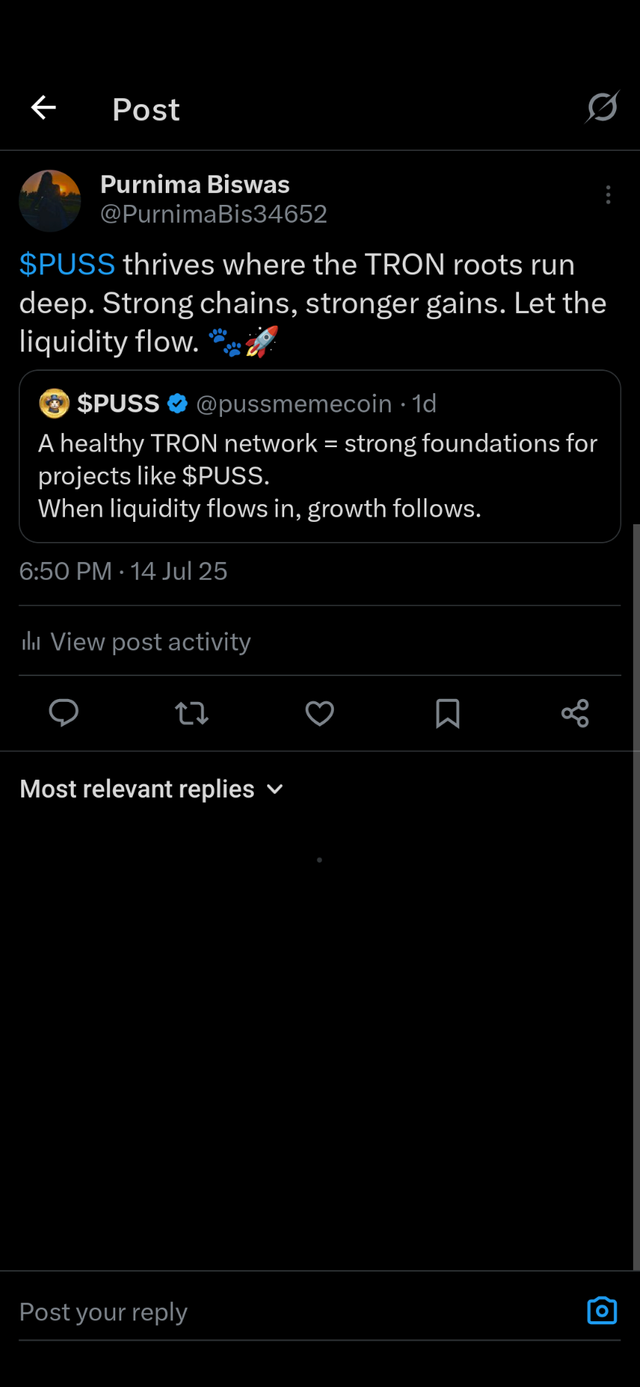The image size is (640, 1387).
Task: Open the $PUSS cashtag link in post
Action: 67,265
